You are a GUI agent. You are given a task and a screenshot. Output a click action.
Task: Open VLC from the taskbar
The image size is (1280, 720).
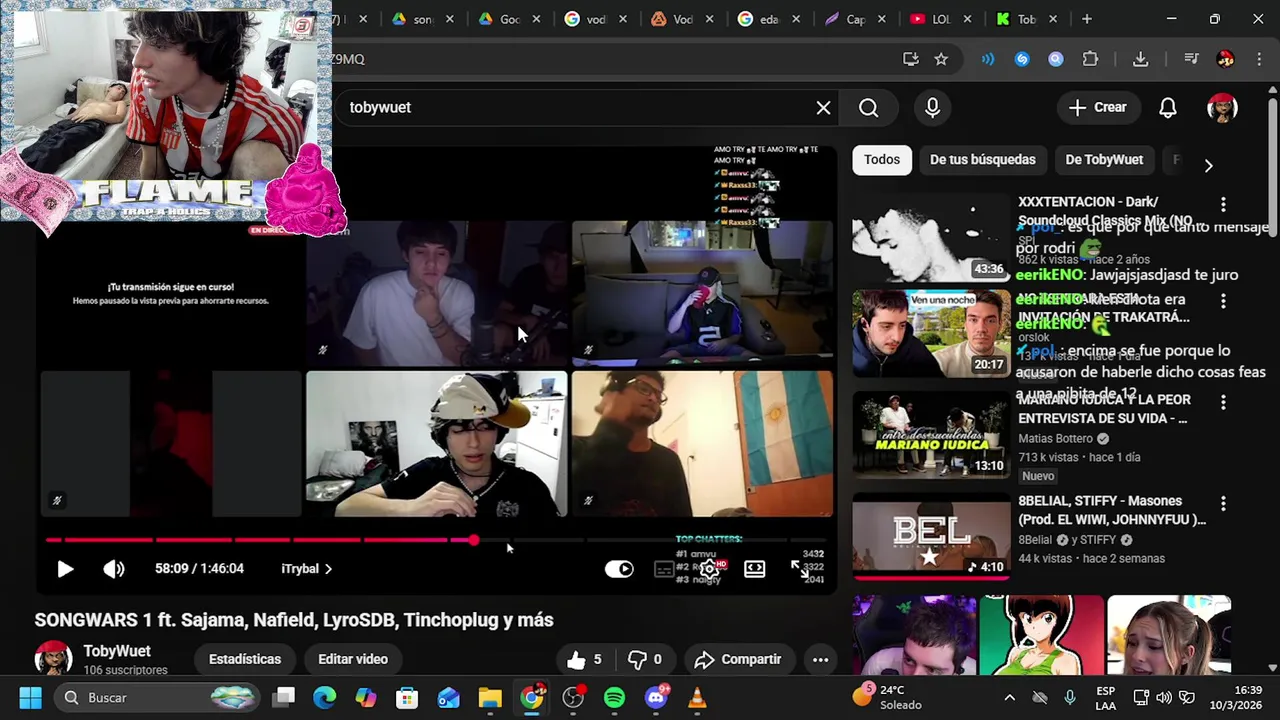(697, 698)
